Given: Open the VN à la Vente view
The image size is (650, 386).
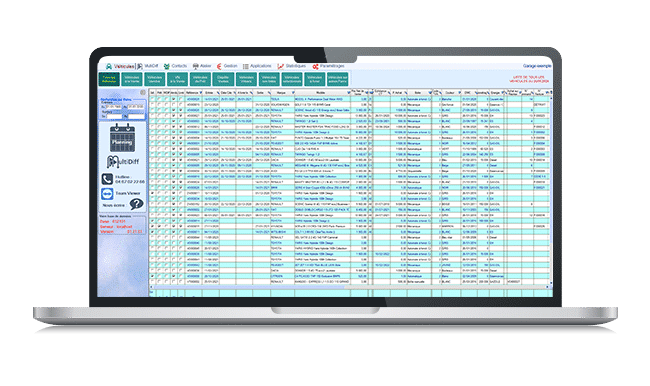Looking at the screenshot, I should (177, 80).
